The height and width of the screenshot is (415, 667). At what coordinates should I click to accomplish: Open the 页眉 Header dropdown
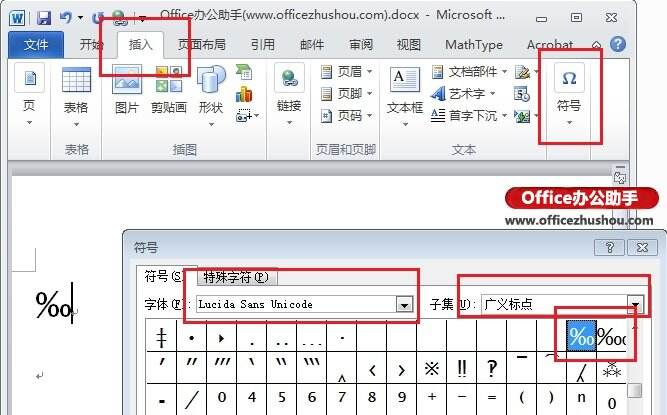coord(346,71)
